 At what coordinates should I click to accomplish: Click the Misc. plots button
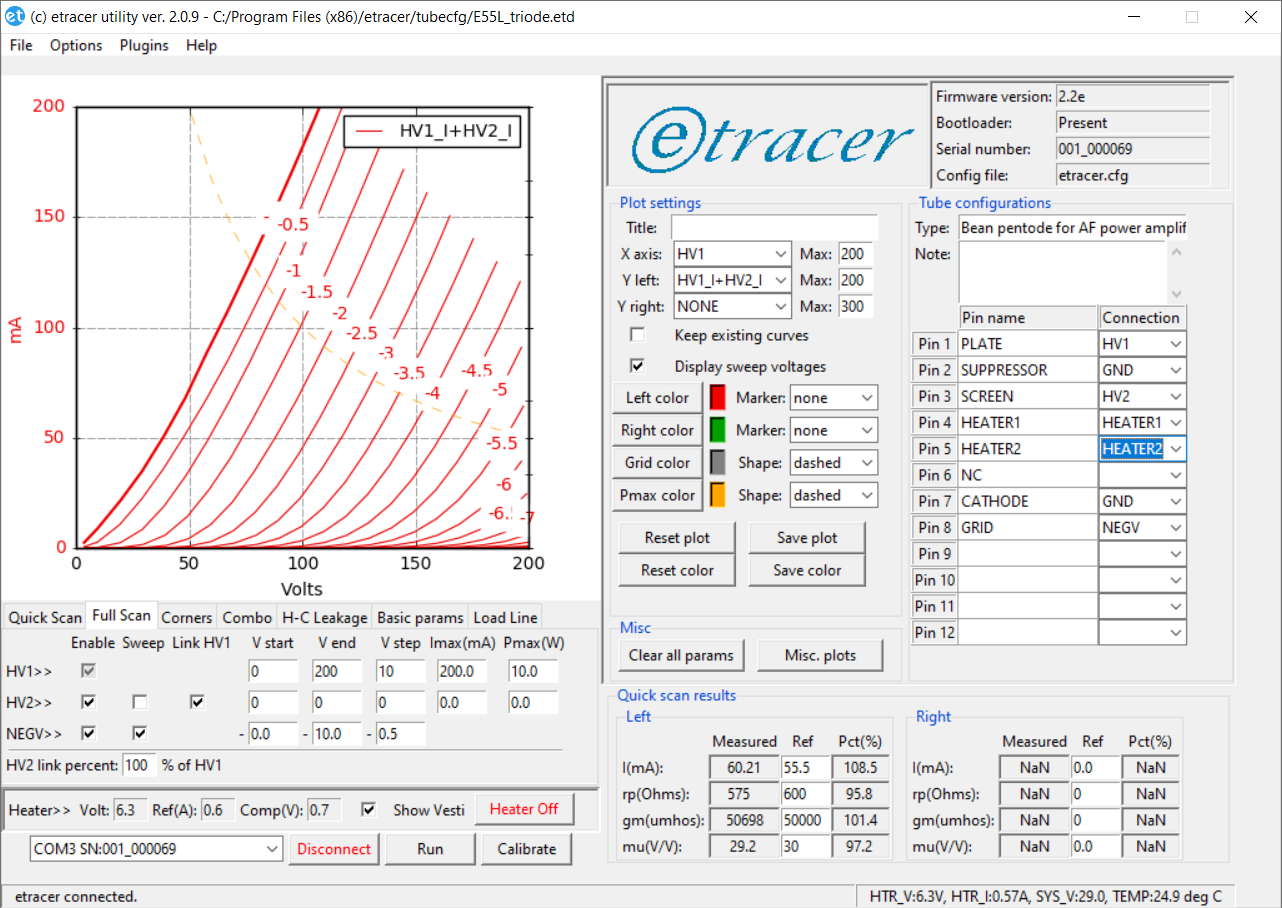pos(820,655)
